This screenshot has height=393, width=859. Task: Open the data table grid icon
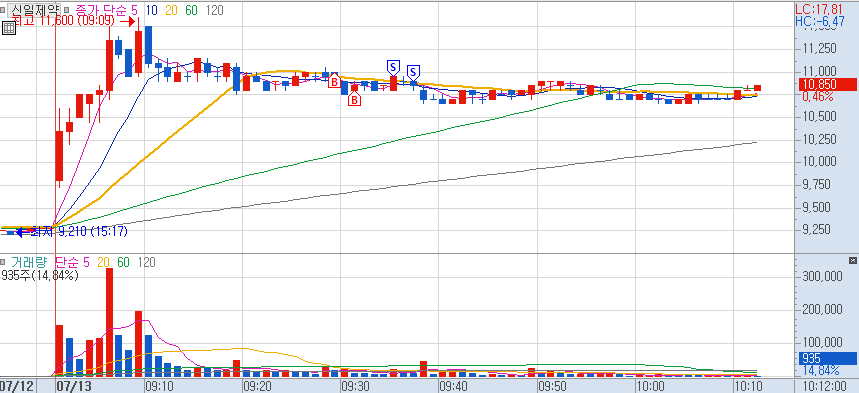point(8,28)
